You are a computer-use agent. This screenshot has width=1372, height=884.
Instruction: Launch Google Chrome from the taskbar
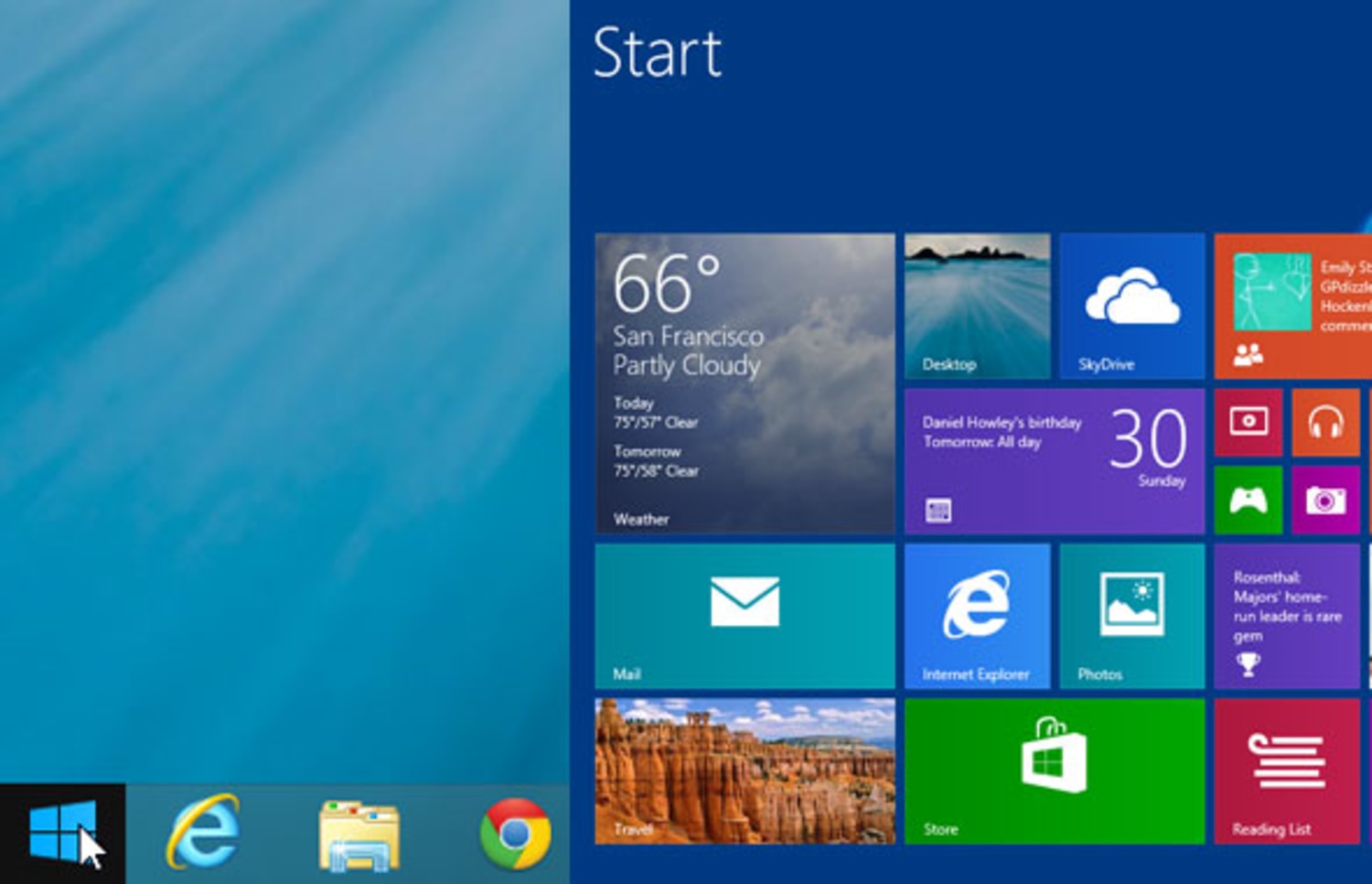point(515,834)
